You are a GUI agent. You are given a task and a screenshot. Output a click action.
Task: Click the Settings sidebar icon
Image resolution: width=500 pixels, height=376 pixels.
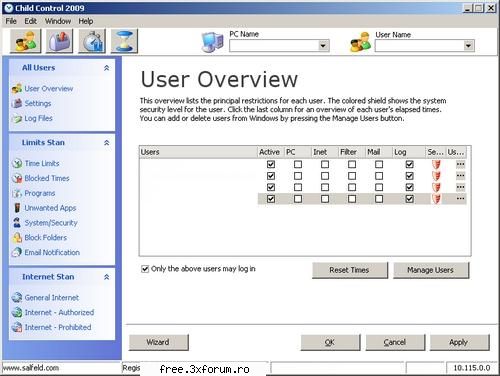(17, 103)
